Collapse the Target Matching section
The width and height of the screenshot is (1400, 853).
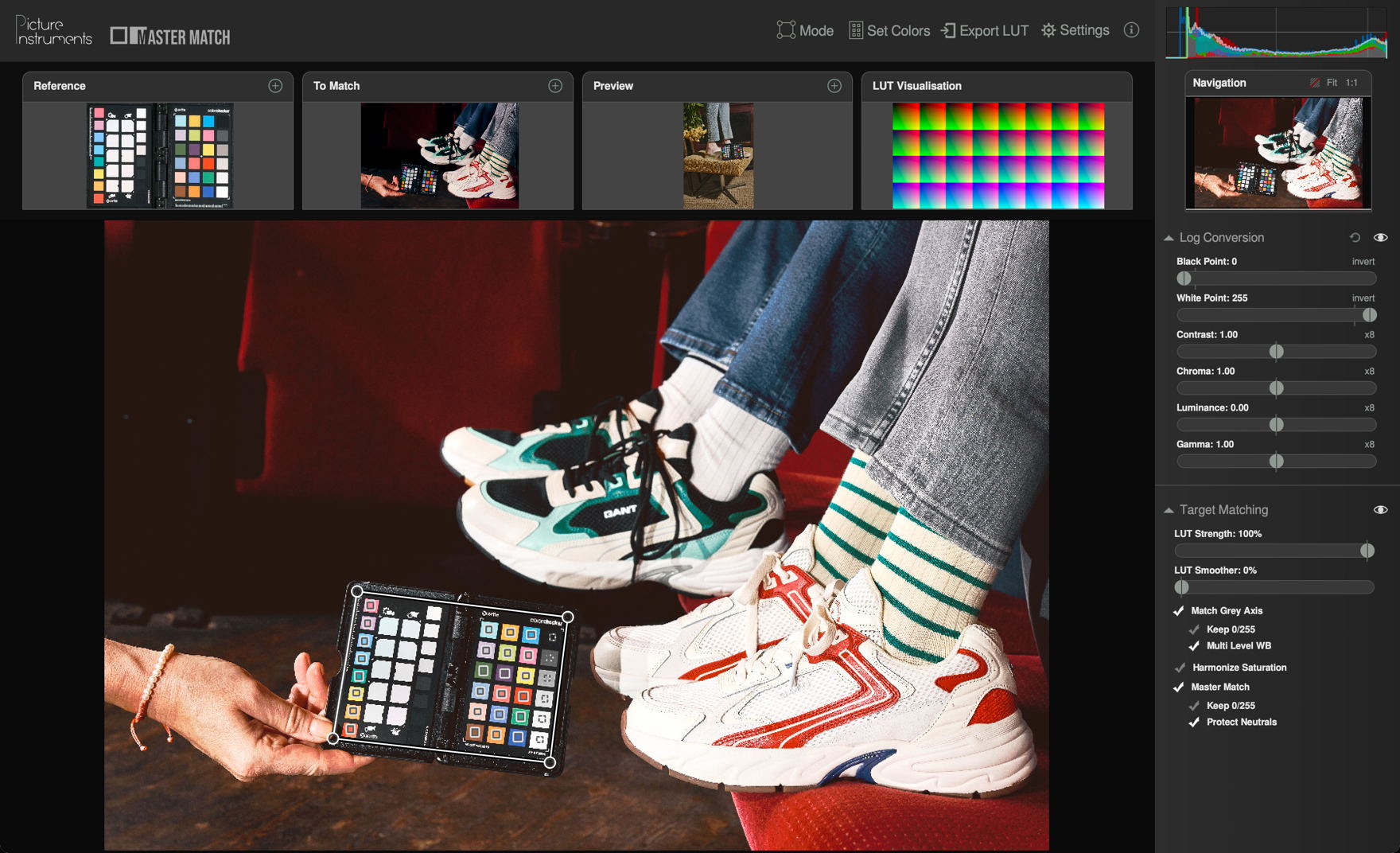point(1169,510)
